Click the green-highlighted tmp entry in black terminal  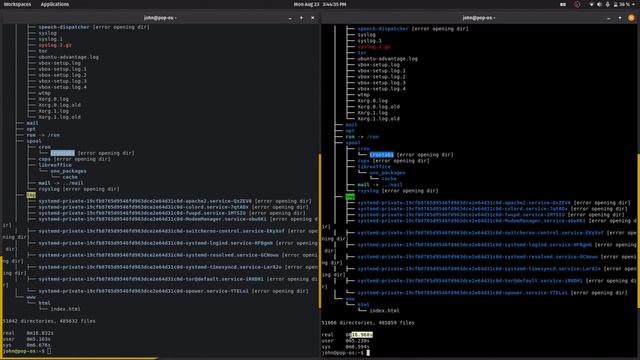click(x=350, y=197)
